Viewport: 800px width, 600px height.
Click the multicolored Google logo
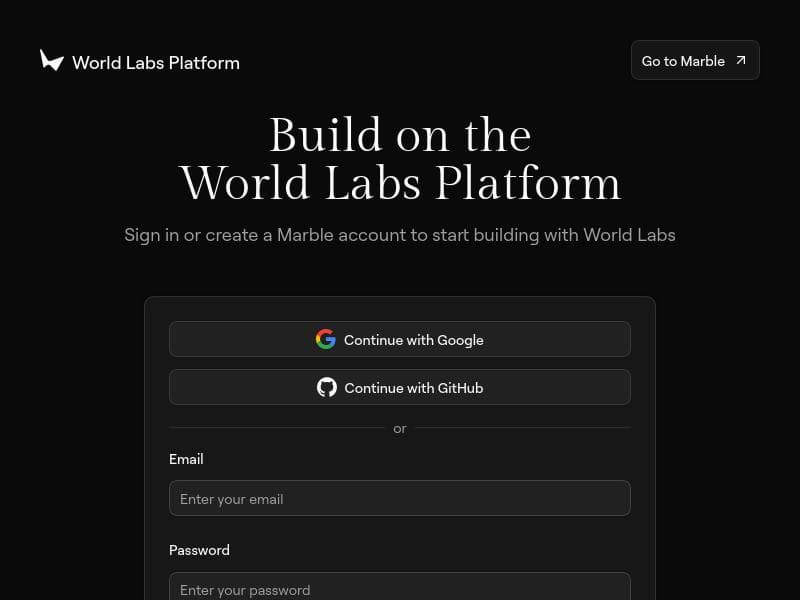(x=326, y=339)
